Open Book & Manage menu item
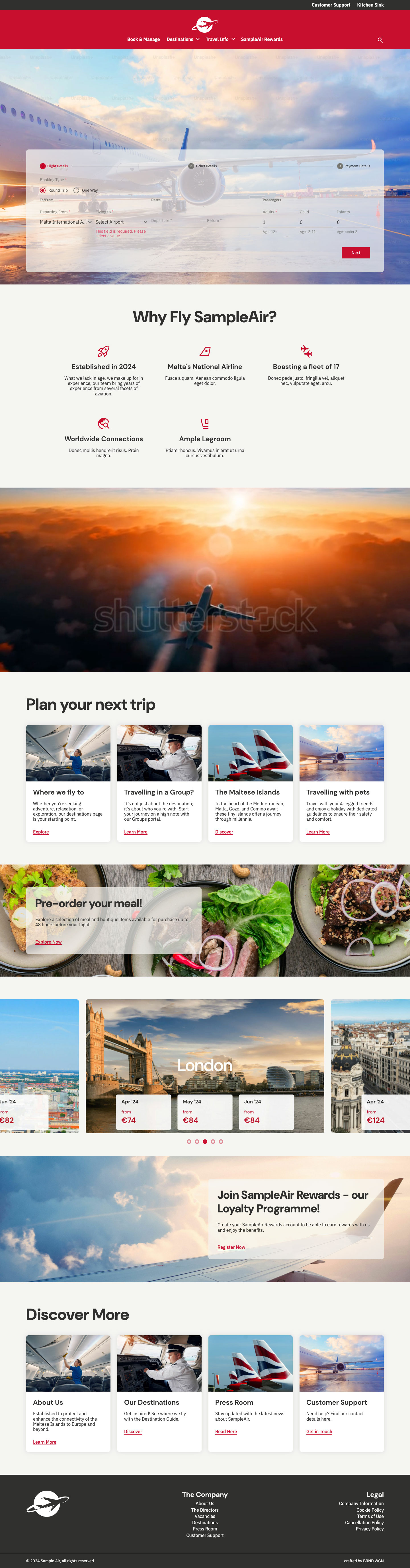This screenshot has height=1568, width=410. [143, 40]
